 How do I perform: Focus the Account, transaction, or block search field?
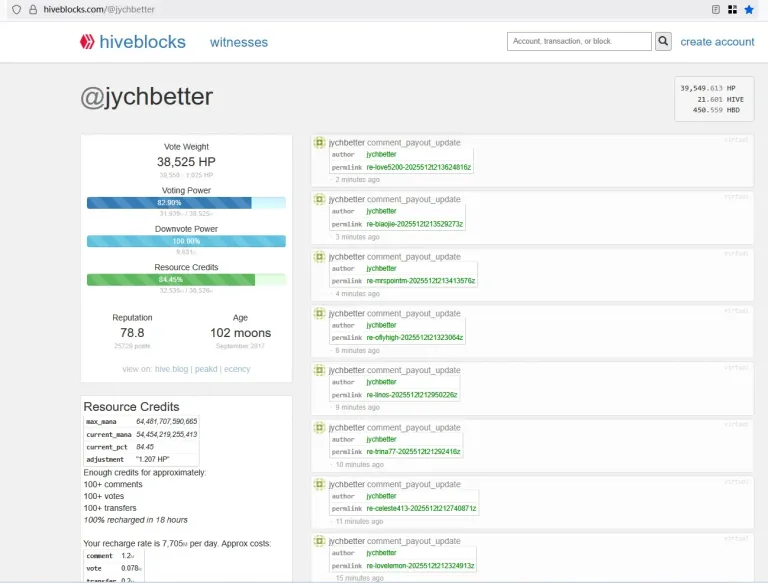pos(579,41)
